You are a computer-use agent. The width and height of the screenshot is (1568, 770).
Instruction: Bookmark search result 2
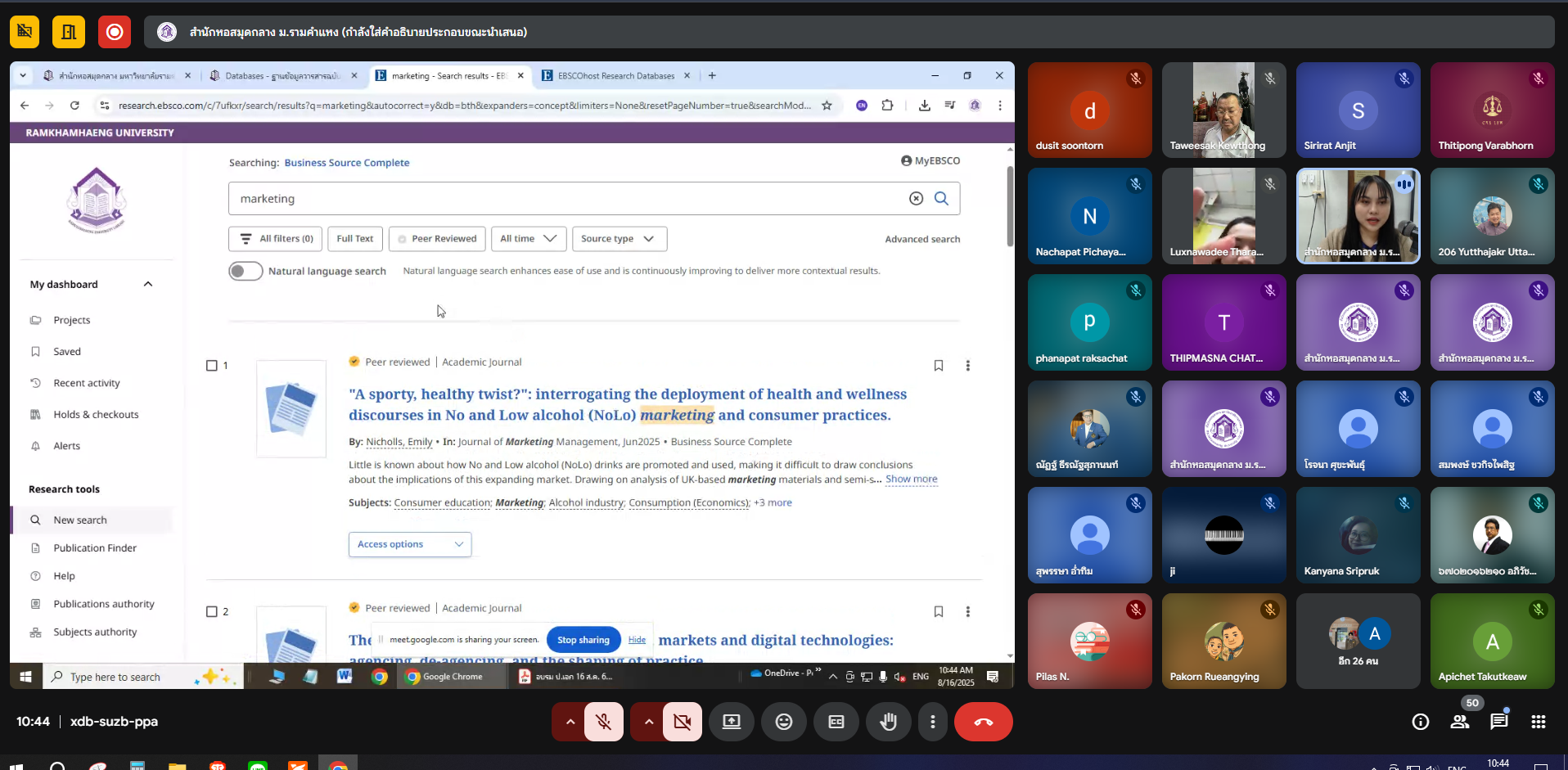tap(939, 611)
